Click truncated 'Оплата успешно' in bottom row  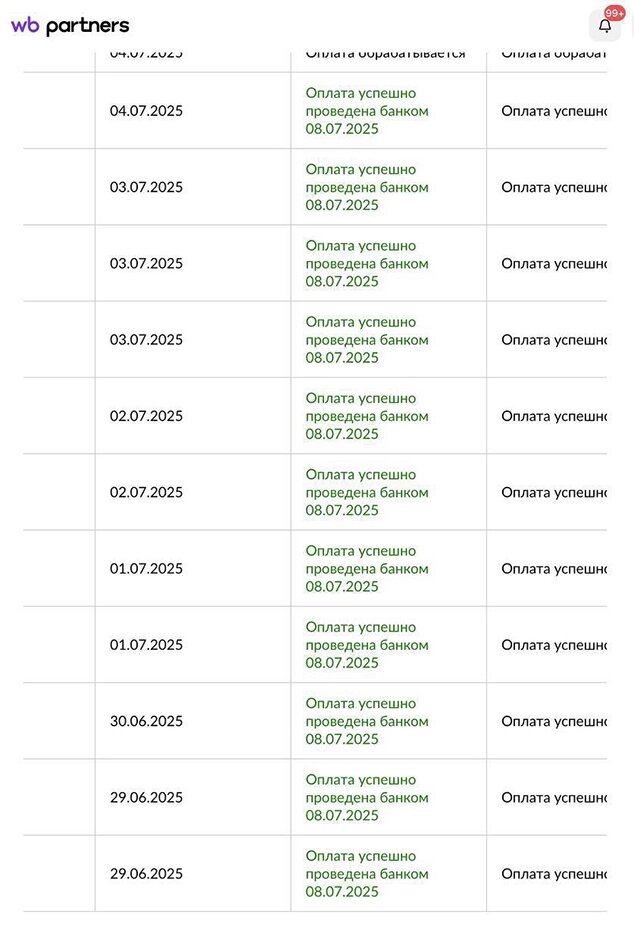pos(553,874)
